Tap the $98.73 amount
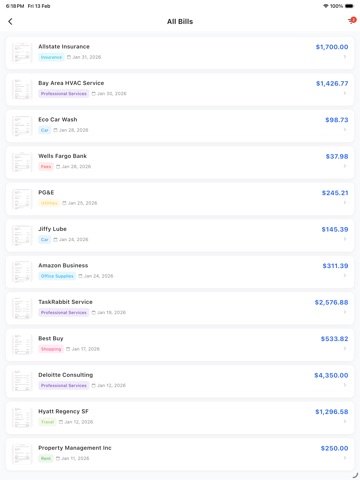 (337, 120)
